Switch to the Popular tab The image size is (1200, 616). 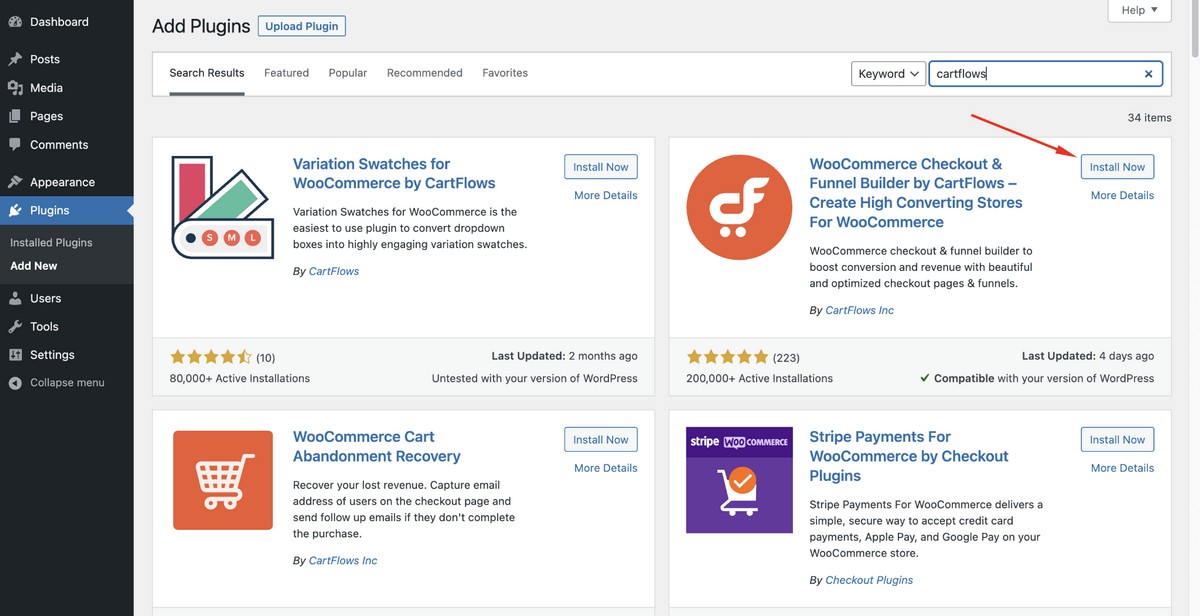click(x=348, y=73)
